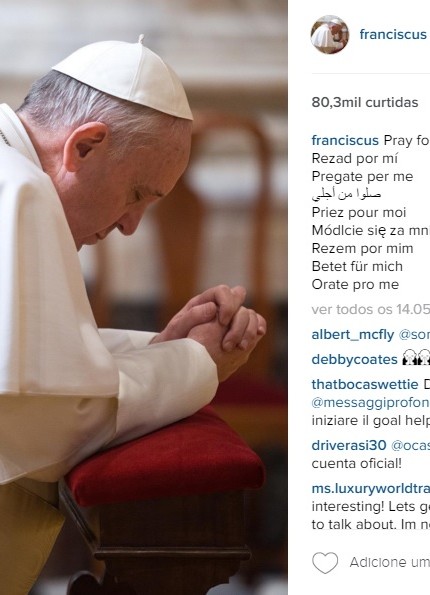Open the franciscus profile picture
The width and height of the screenshot is (430, 595).
[329, 35]
